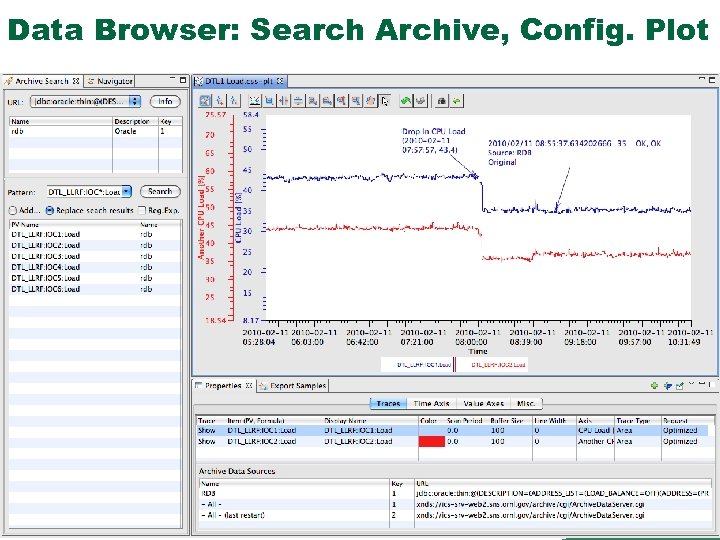The height and width of the screenshot is (540, 720).
Task: Click the red 'Another CPU Load' axis label
Action: pos(201,217)
